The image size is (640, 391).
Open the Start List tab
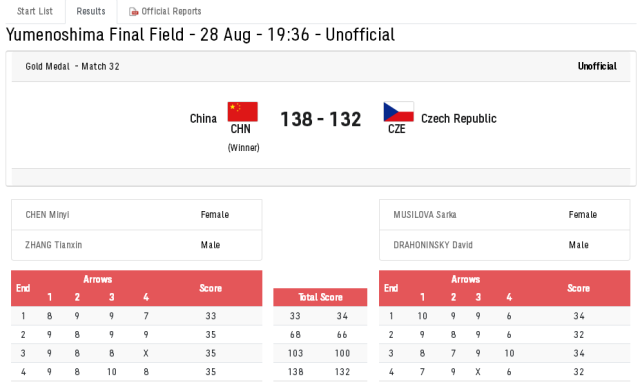tap(35, 11)
